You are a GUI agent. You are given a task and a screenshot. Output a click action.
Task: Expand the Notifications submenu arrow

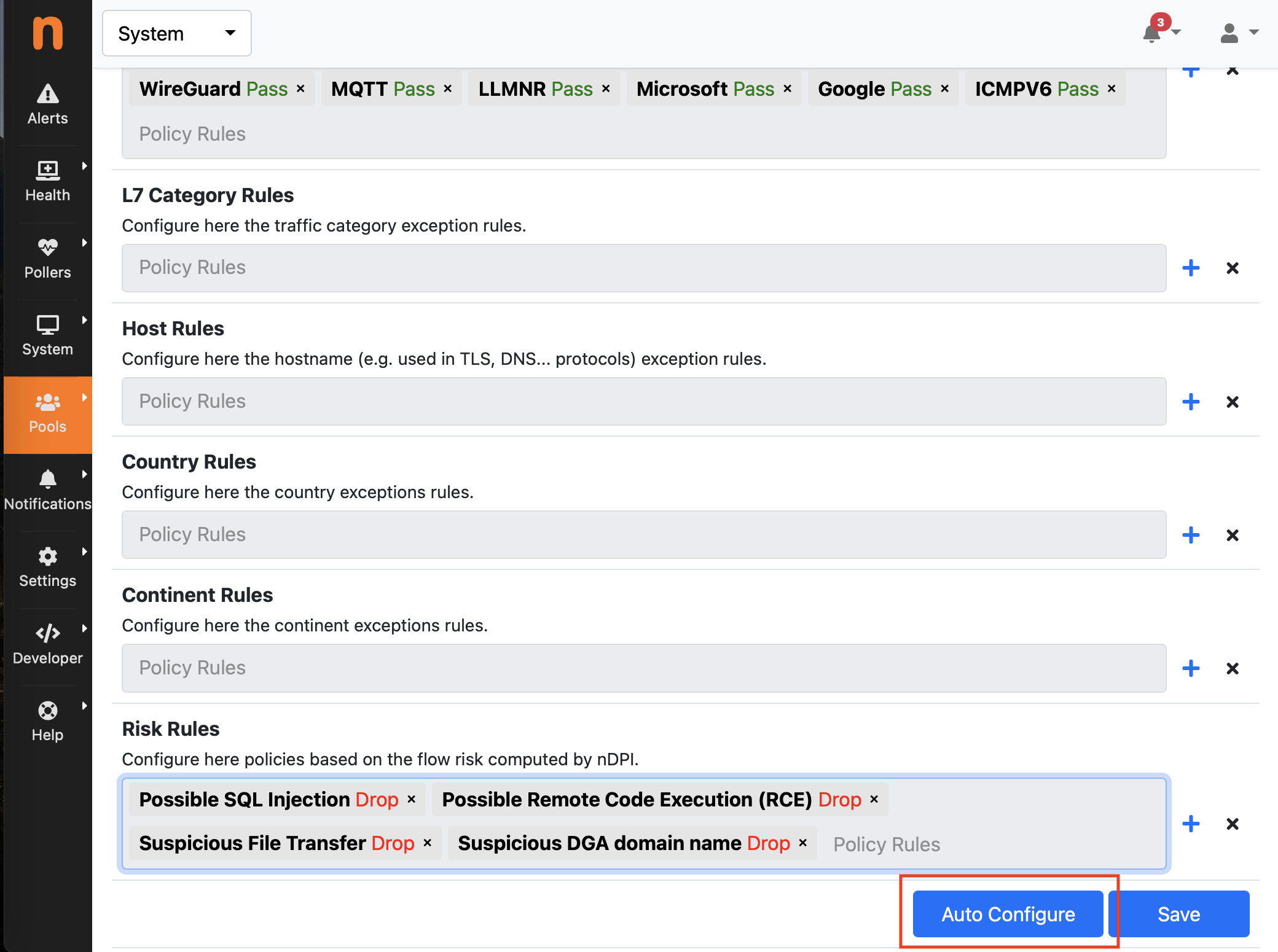[84, 474]
